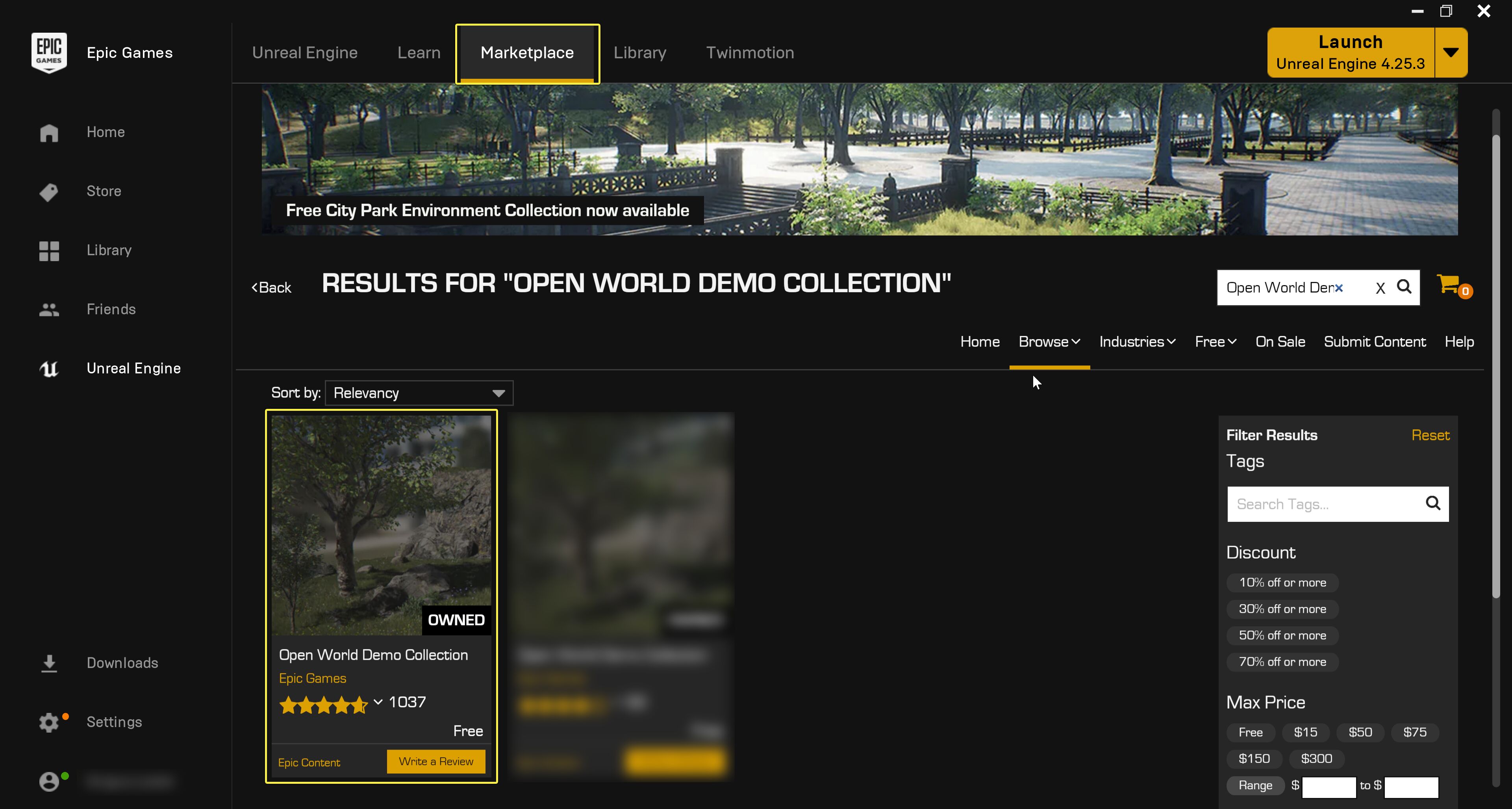Image resolution: width=1512 pixels, height=809 pixels.
Task: Open the Sort by Relevancy dropdown
Action: tap(419, 393)
